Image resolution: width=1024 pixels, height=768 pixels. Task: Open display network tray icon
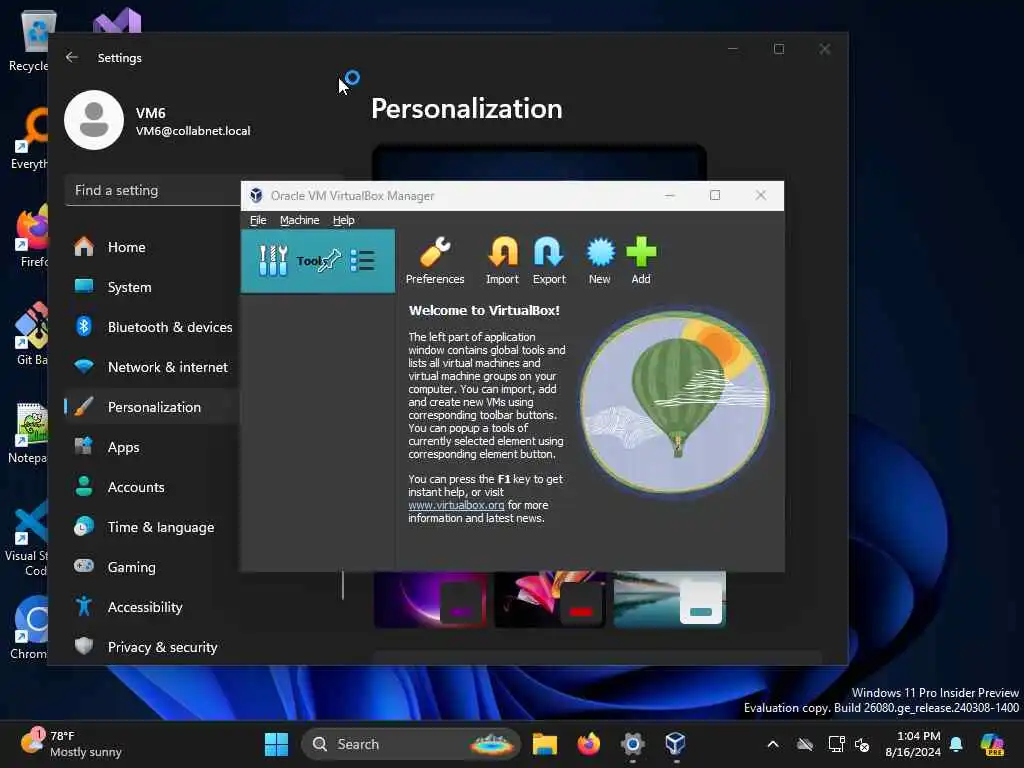tap(836, 744)
